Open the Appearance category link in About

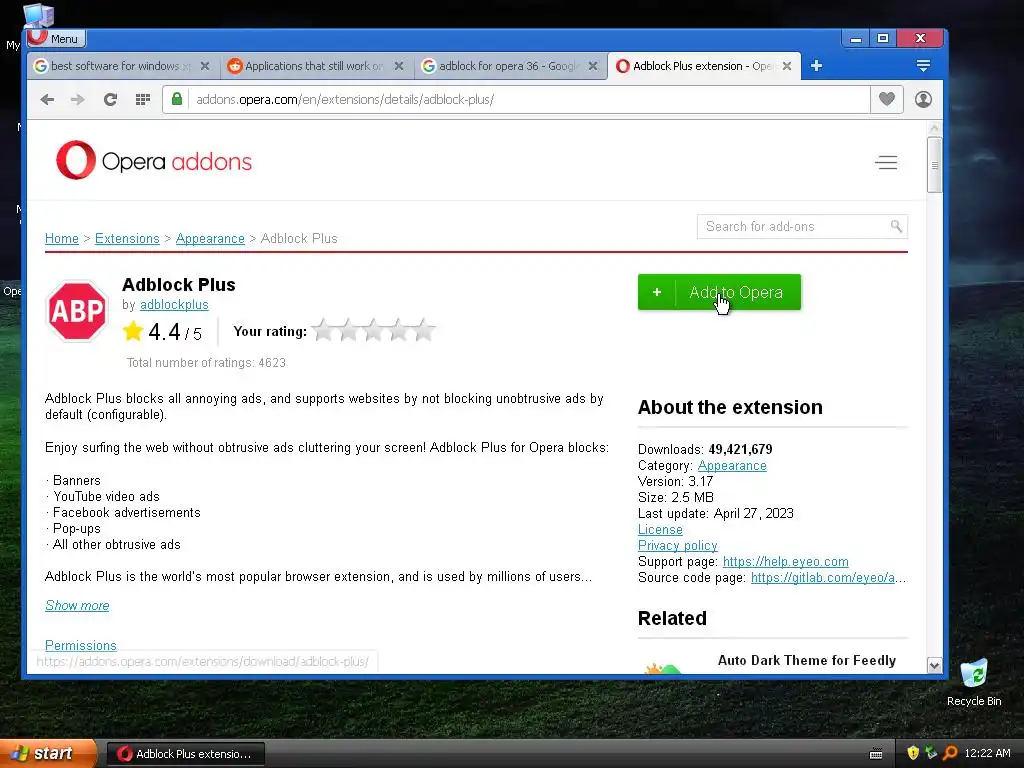pyautogui.click(x=732, y=466)
